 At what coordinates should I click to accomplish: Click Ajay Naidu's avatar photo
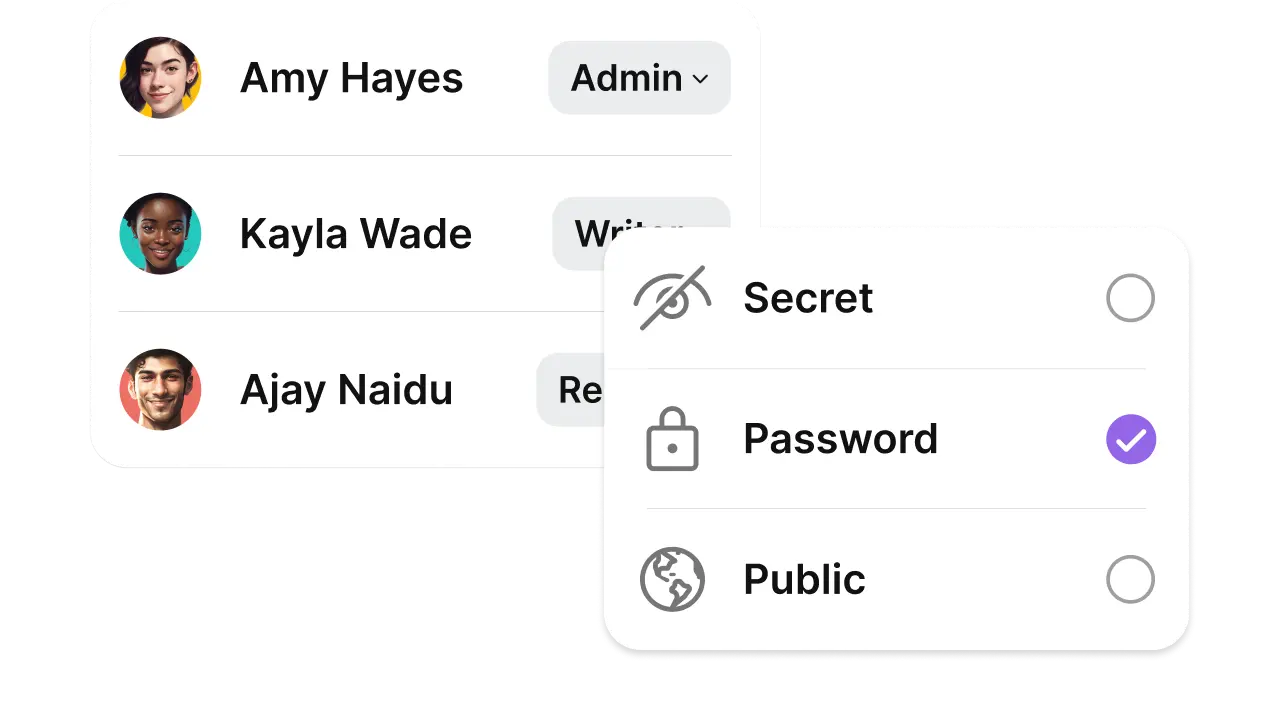tap(160, 390)
